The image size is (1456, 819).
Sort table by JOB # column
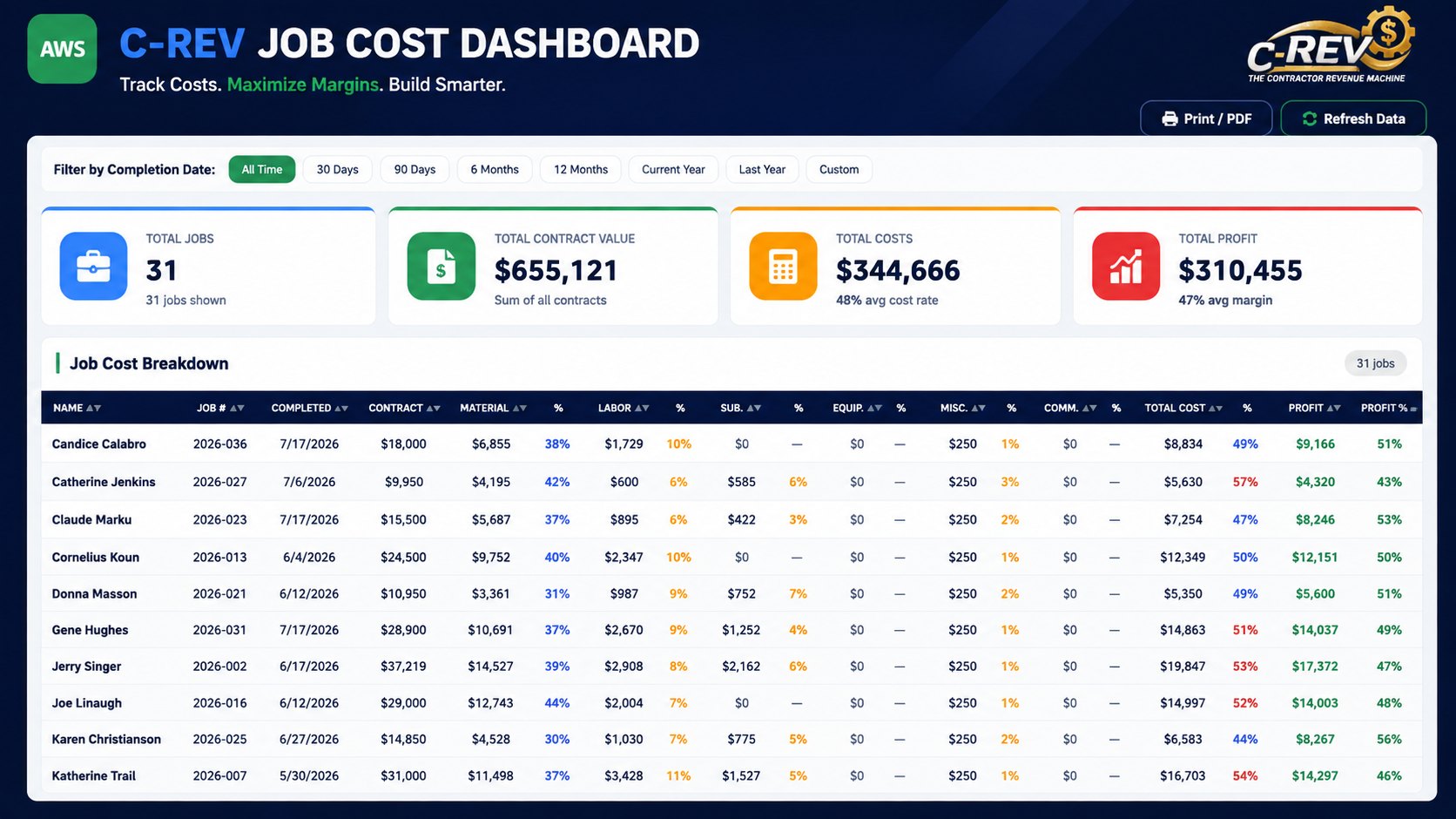220,408
